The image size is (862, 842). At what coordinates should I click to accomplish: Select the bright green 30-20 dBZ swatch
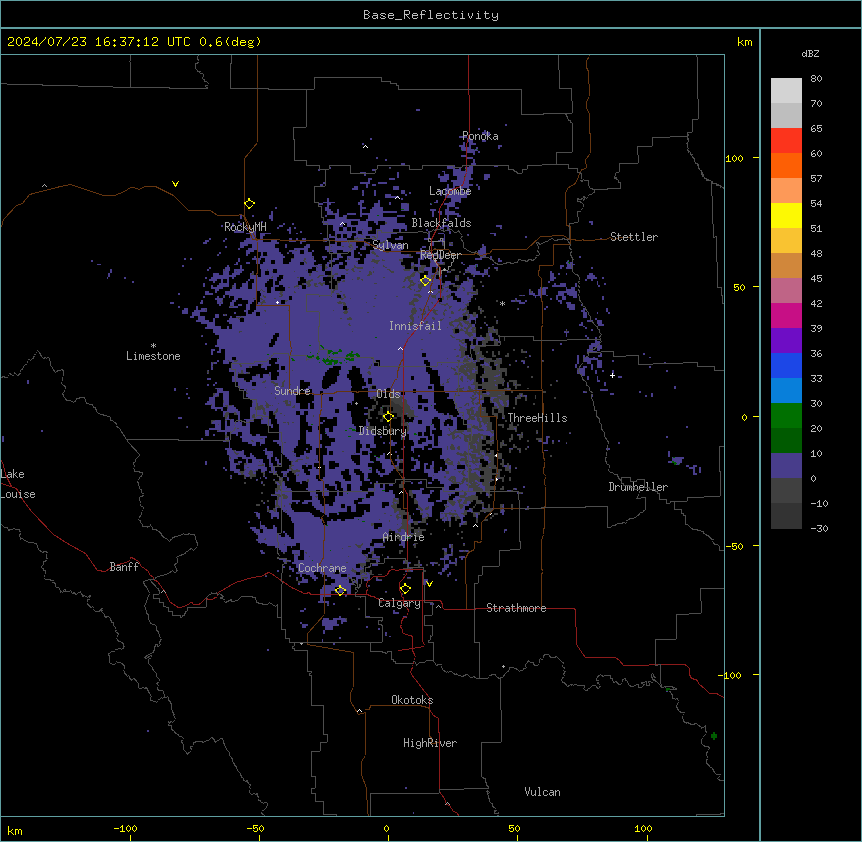click(x=786, y=416)
